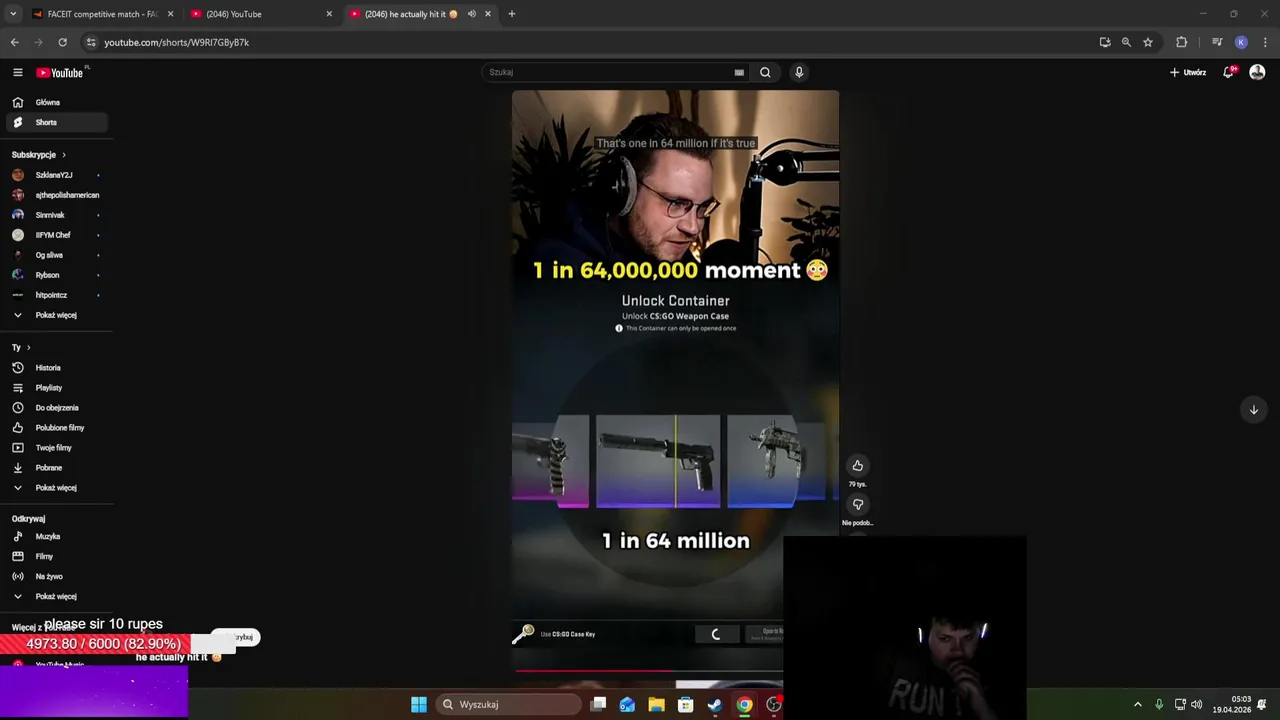Open ajthepolishamerican subscription channel
The width and height of the screenshot is (1280, 720).
(x=58, y=195)
